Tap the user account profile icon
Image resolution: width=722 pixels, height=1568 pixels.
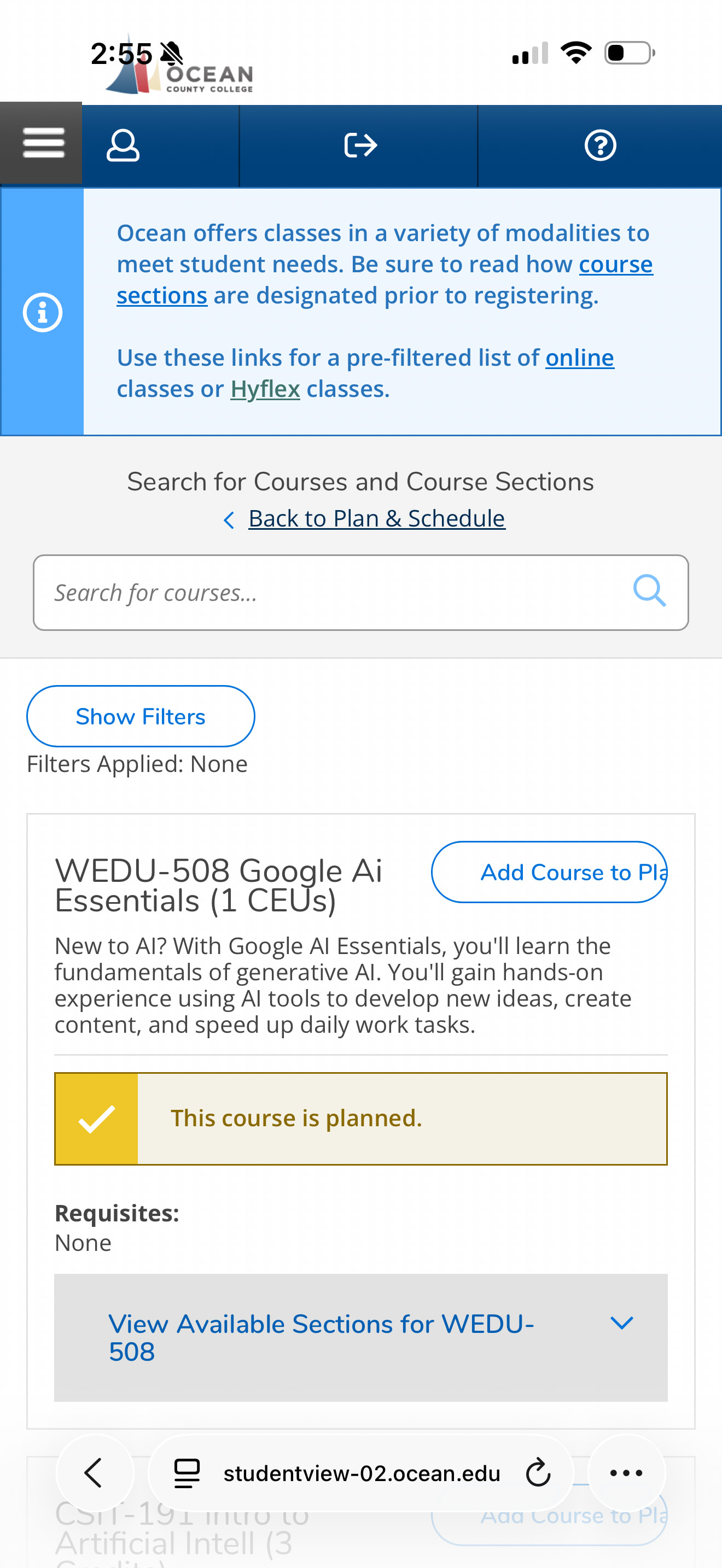pyautogui.click(x=123, y=145)
